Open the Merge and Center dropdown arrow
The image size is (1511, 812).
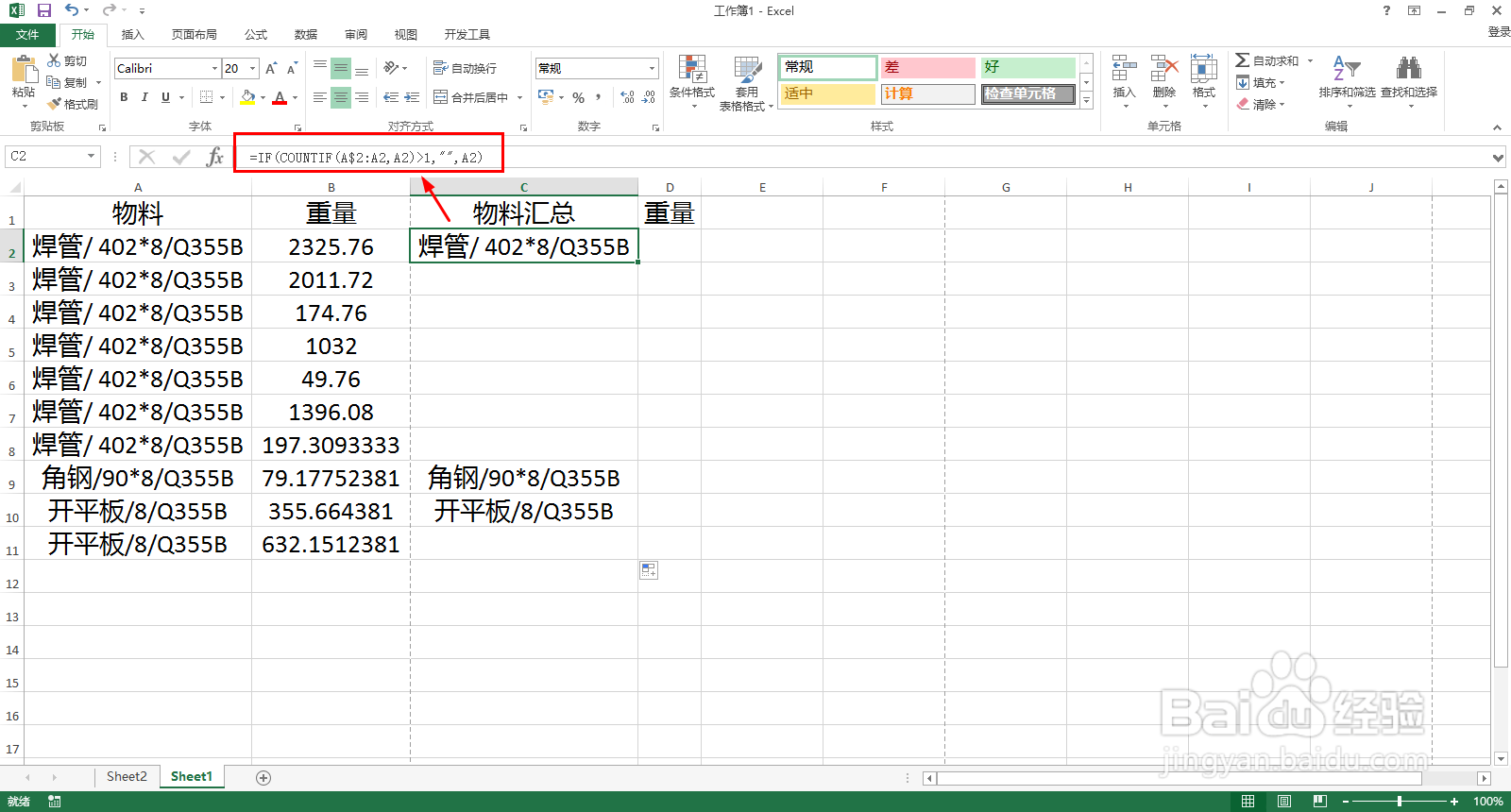click(519, 97)
